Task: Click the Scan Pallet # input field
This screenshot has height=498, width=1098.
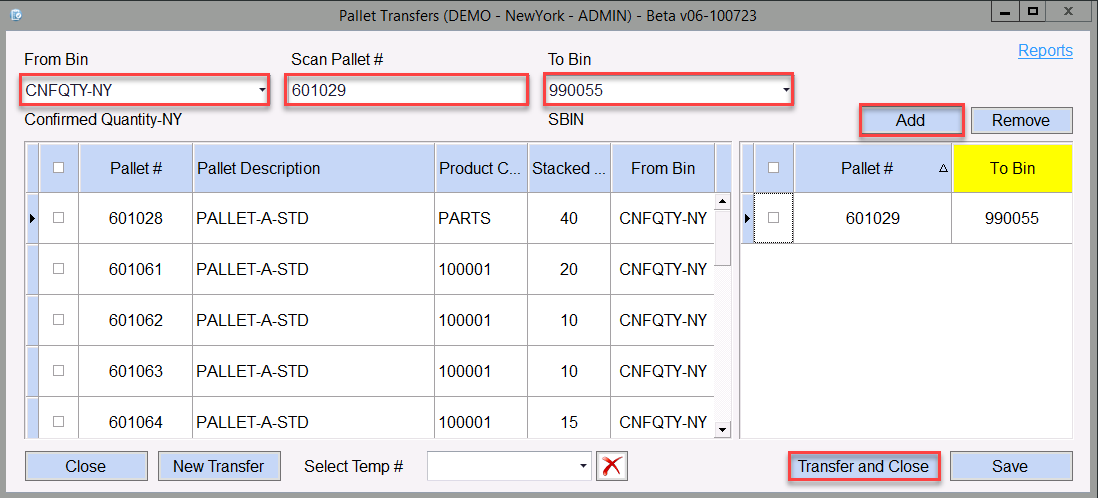Action: pos(406,91)
